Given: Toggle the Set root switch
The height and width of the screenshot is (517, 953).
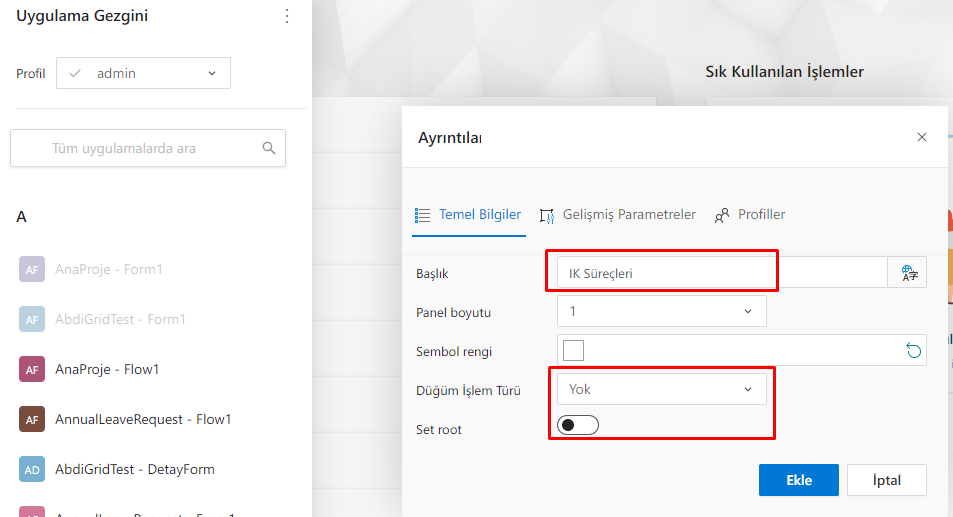Looking at the screenshot, I should pyautogui.click(x=577, y=425).
